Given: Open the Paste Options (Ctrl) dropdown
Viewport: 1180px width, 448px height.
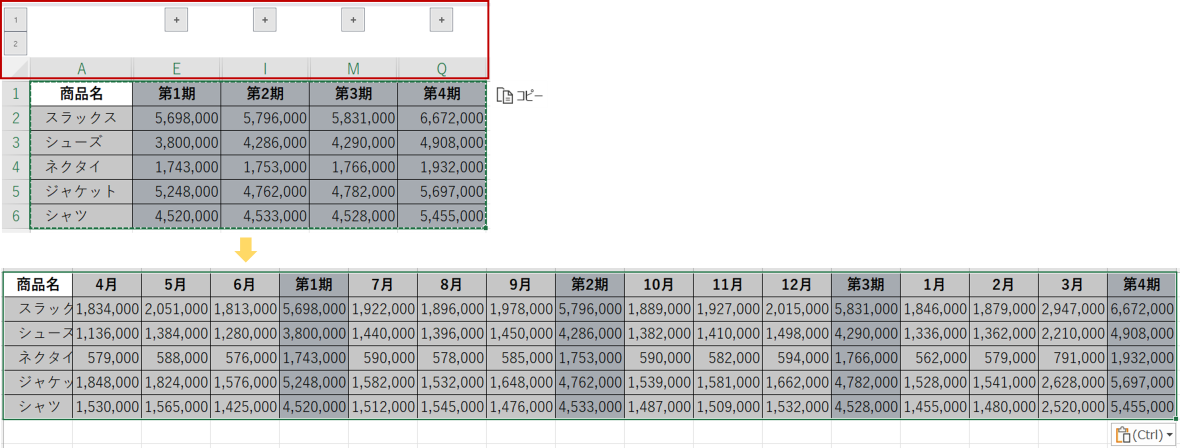Looking at the screenshot, I should point(1144,434).
